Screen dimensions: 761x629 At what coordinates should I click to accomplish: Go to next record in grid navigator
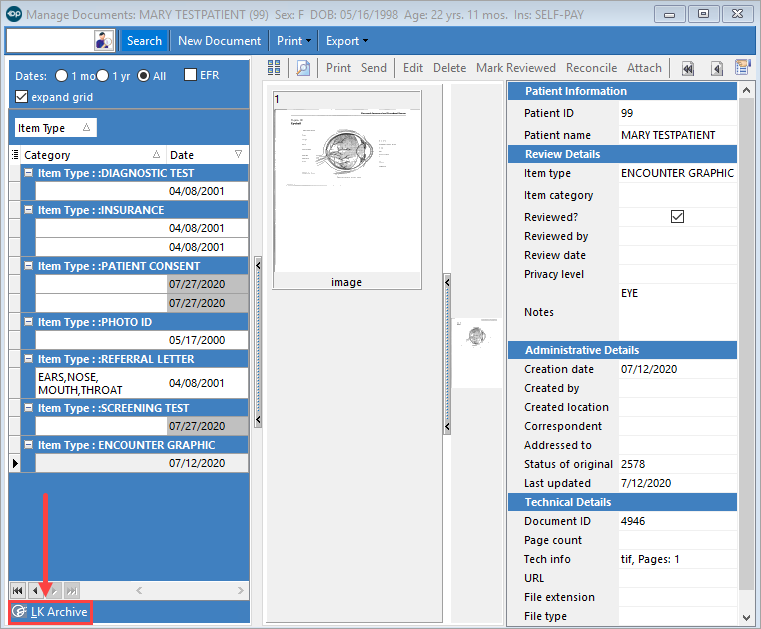point(54,591)
